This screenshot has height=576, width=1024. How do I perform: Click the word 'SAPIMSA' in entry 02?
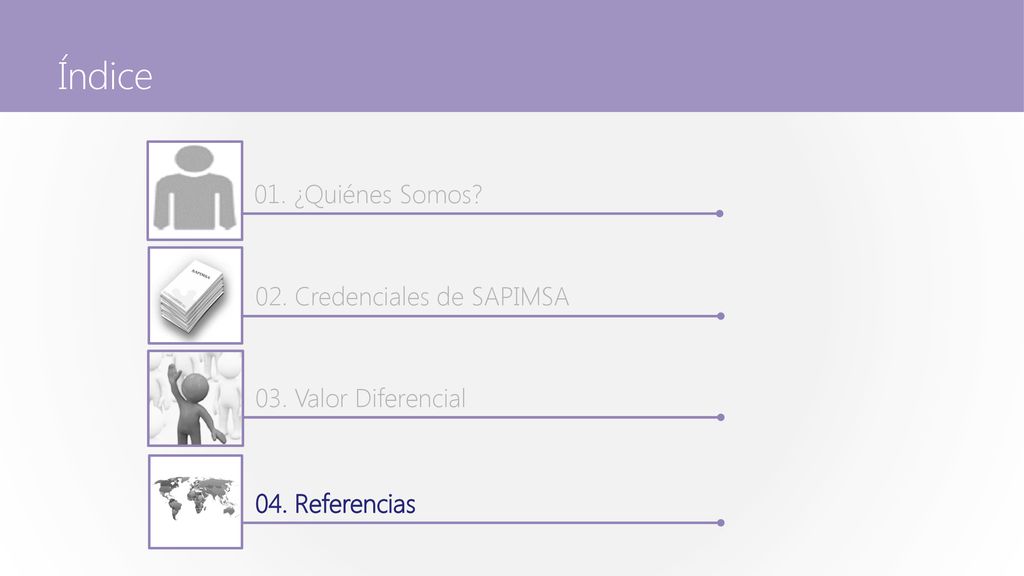pyautogui.click(x=520, y=297)
